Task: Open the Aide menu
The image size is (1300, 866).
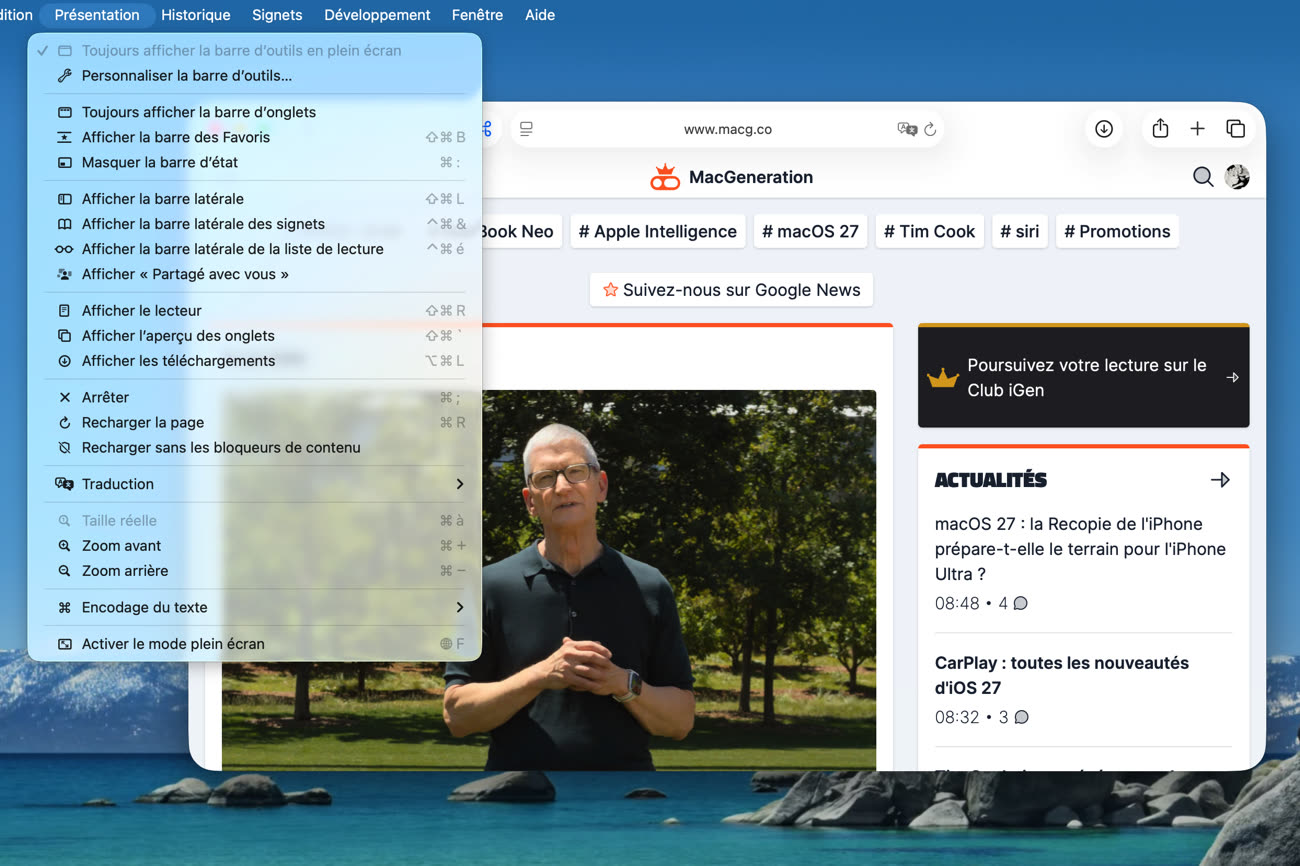Action: click(540, 15)
